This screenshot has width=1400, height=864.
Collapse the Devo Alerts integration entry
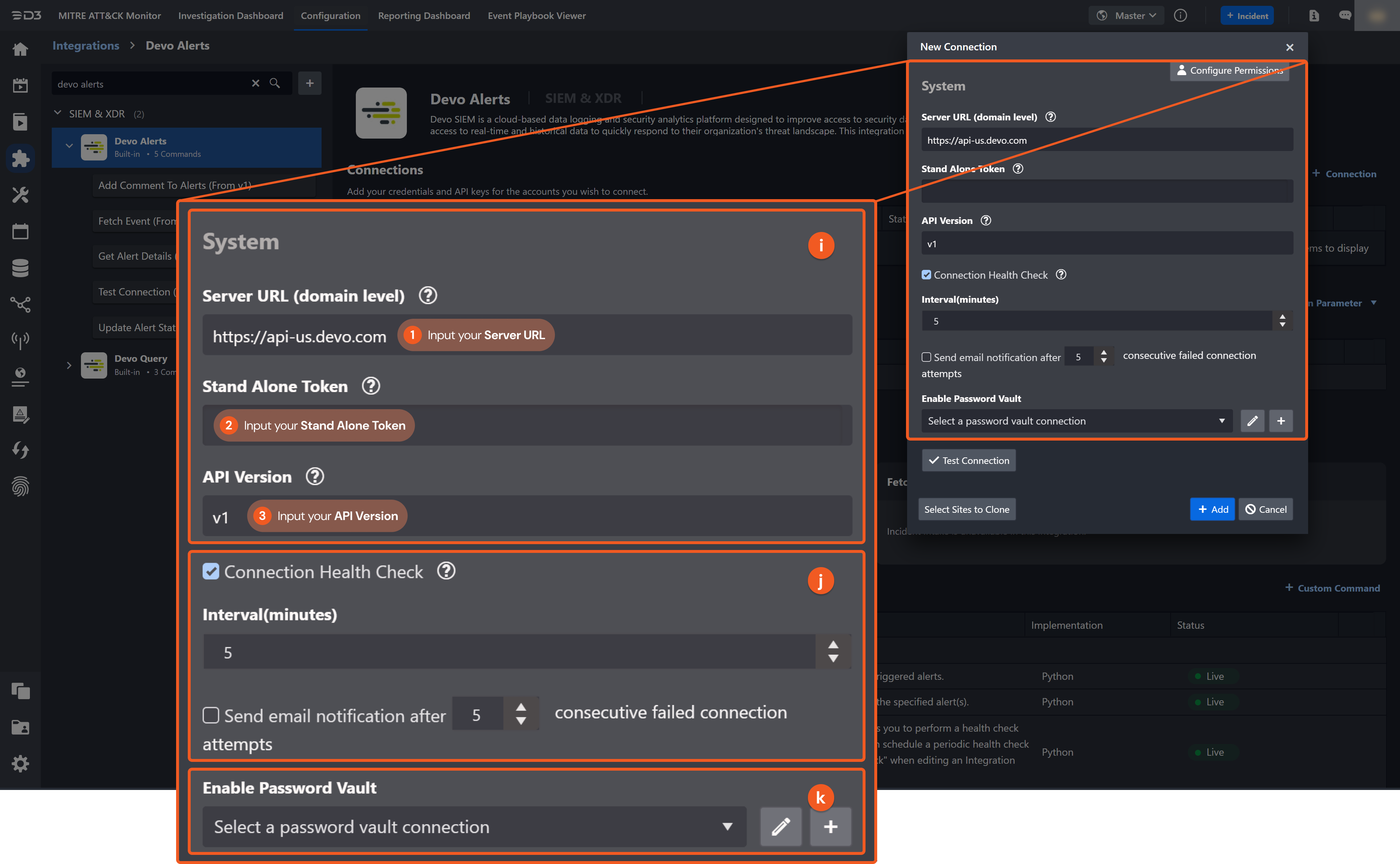click(69, 146)
